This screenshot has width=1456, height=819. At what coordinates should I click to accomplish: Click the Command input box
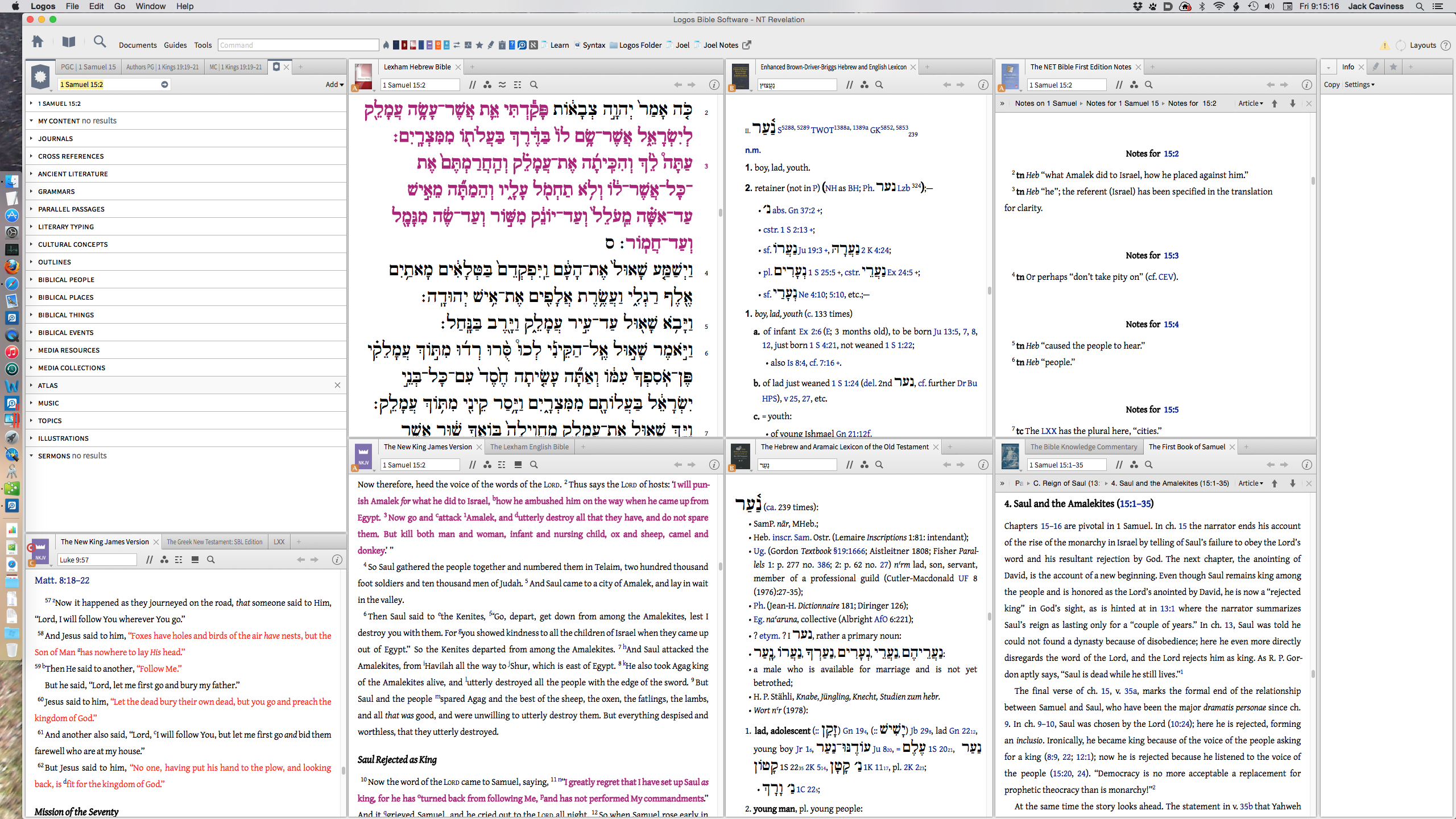click(298, 45)
